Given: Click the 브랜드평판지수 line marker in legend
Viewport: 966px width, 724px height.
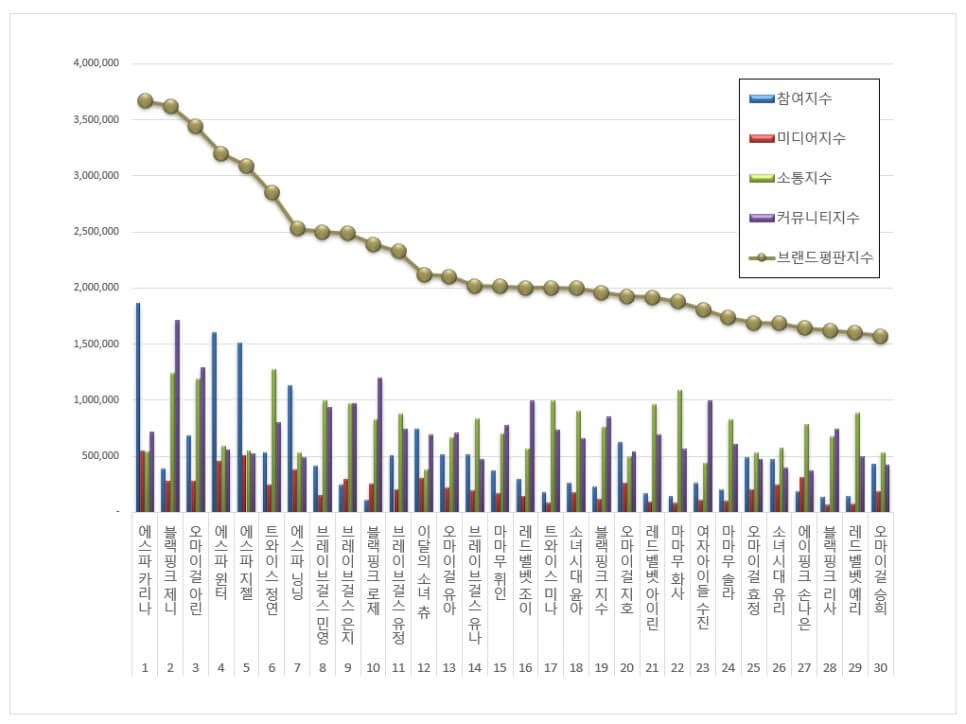Looking at the screenshot, I should tap(762, 257).
